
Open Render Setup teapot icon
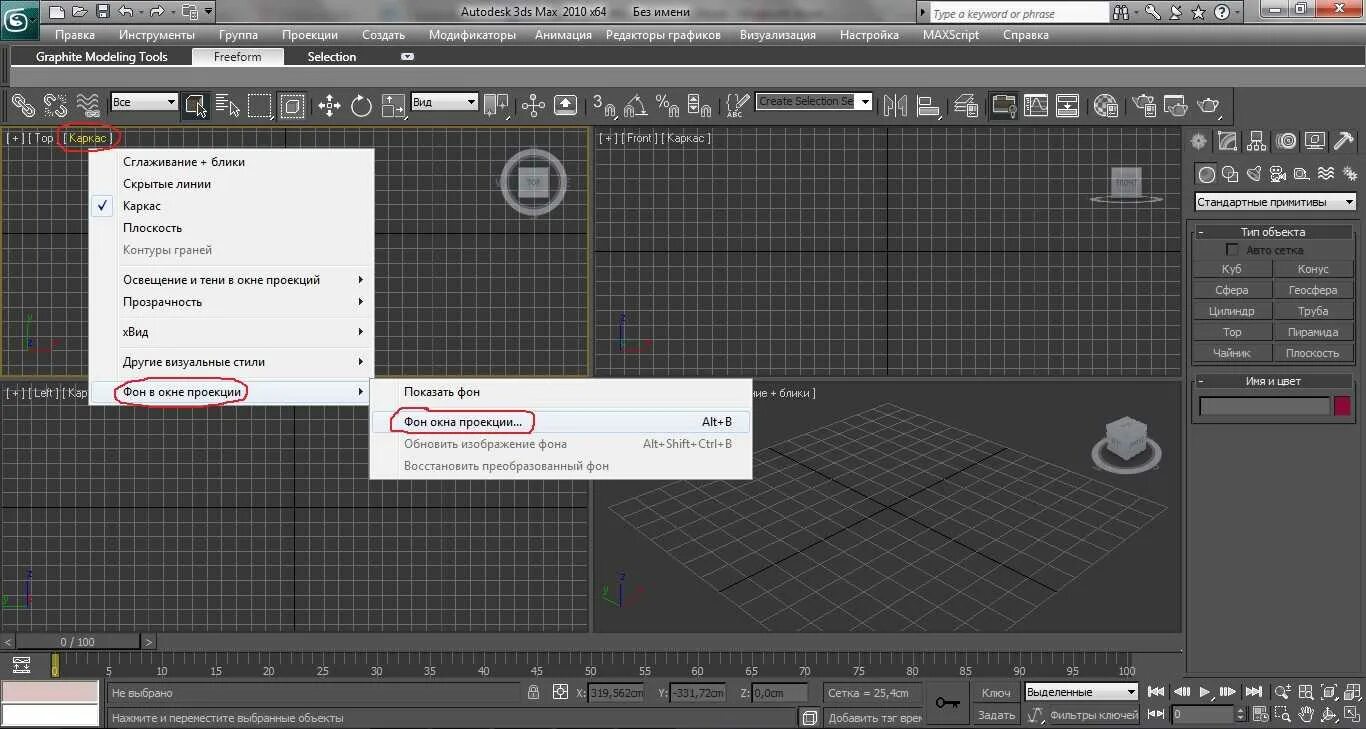pyautogui.click(x=1144, y=104)
